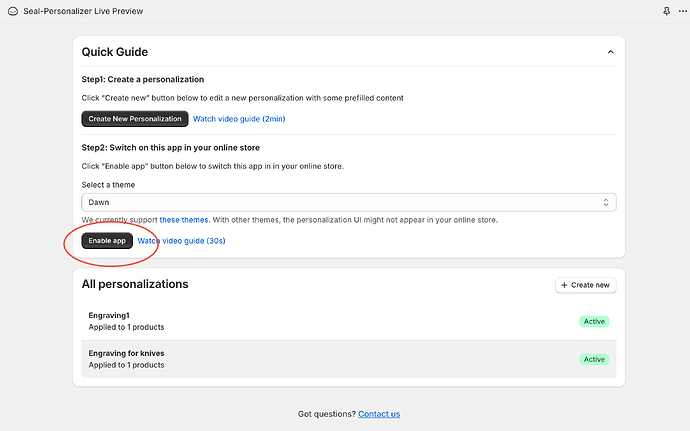Click the Quick Guide heading
Image resolution: width=690 pixels, height=431 pixels.
pyautogui.click(x=115, y=52)
